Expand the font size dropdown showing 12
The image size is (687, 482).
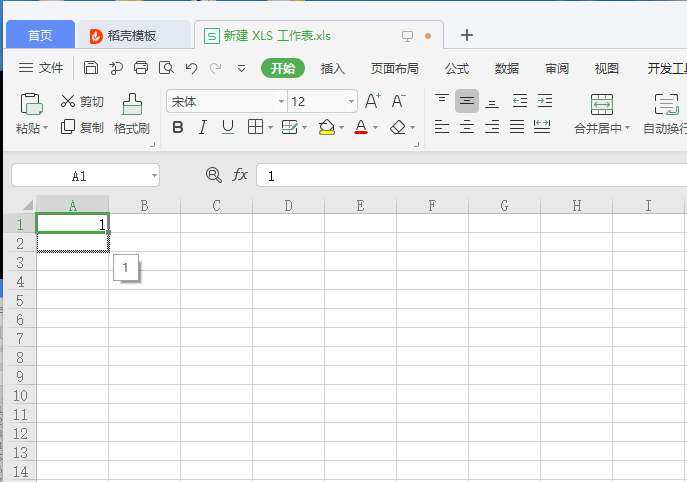point(351,101)
